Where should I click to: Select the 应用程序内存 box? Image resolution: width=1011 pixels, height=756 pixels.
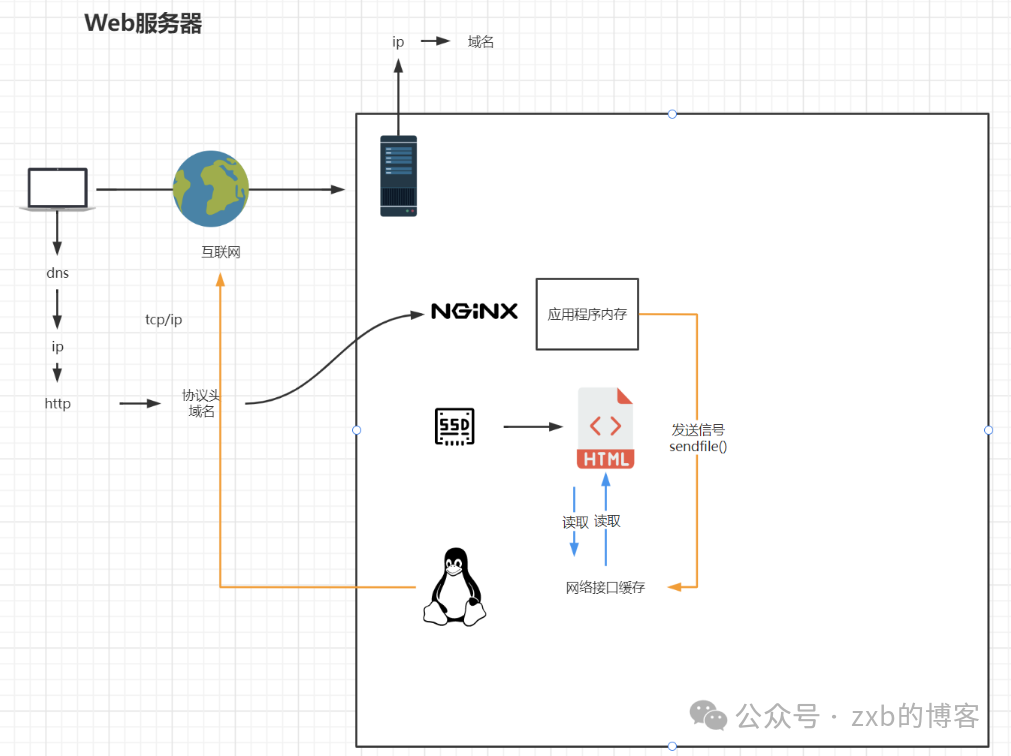(x=587, y=314)
